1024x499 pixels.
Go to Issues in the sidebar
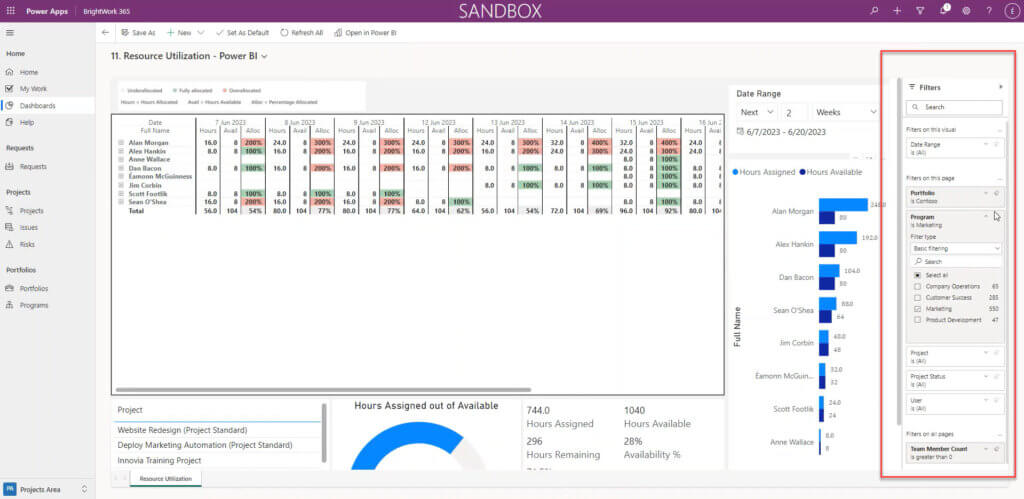click(x=29, y=228)
